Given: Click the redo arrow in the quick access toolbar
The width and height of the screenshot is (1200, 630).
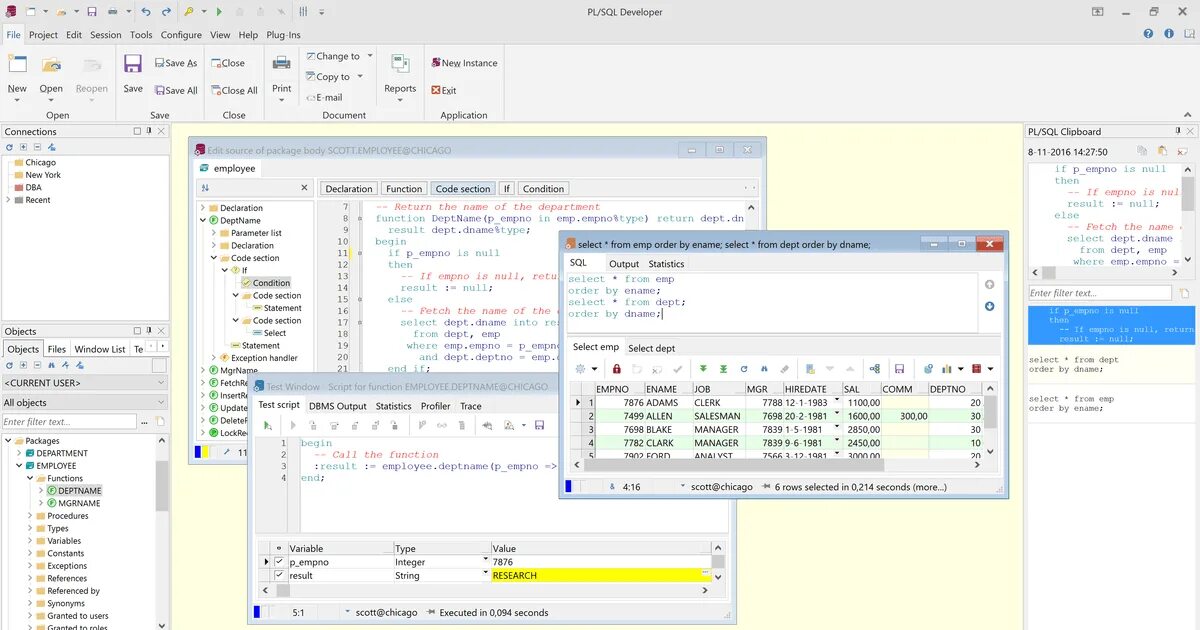Looking at the screenshot, I should 166,12.
